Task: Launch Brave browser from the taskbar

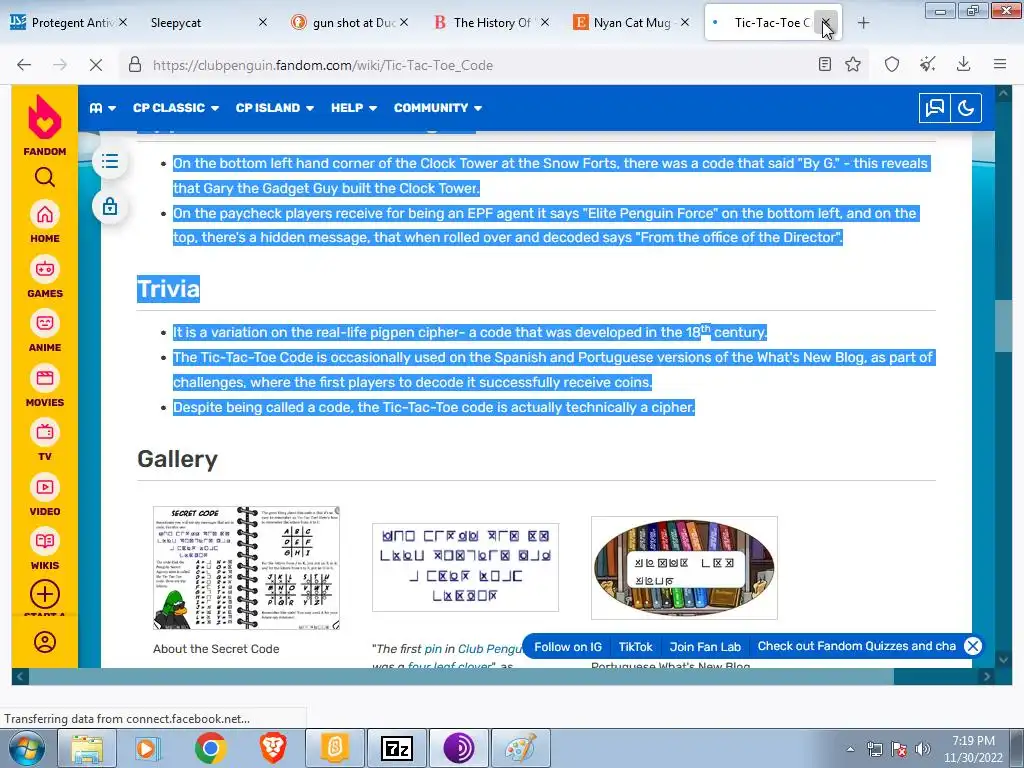Action: tap(272, 748)
